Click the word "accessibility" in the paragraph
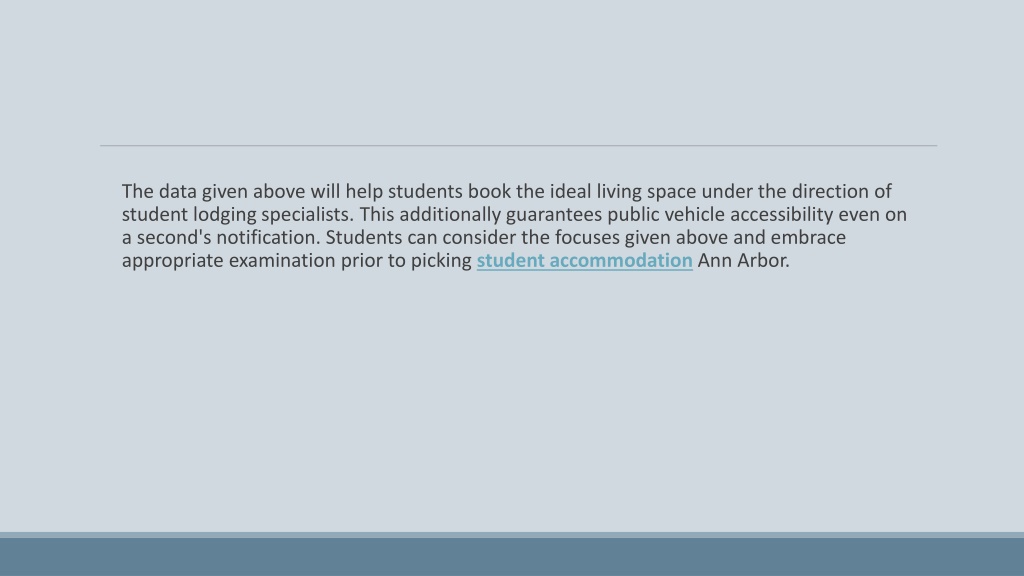Image resolution: width=1024 pixels, height=576 pixels. [782, 215]
